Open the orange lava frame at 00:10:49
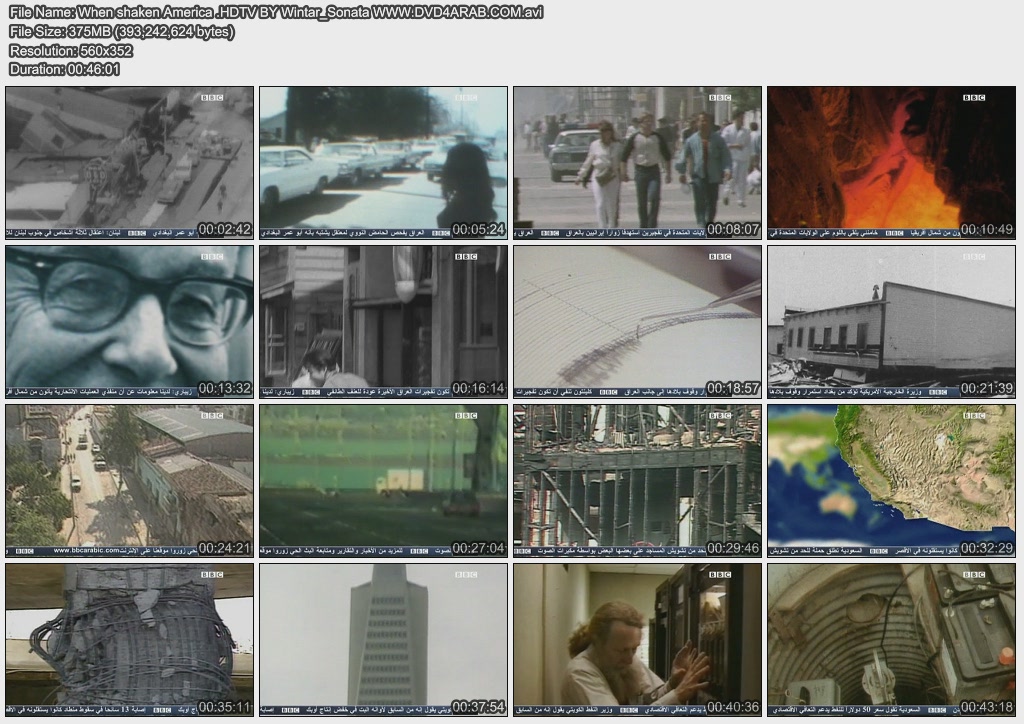Image resolution: width=1024 pixels, height=724 pixels. tap(891, 162)
